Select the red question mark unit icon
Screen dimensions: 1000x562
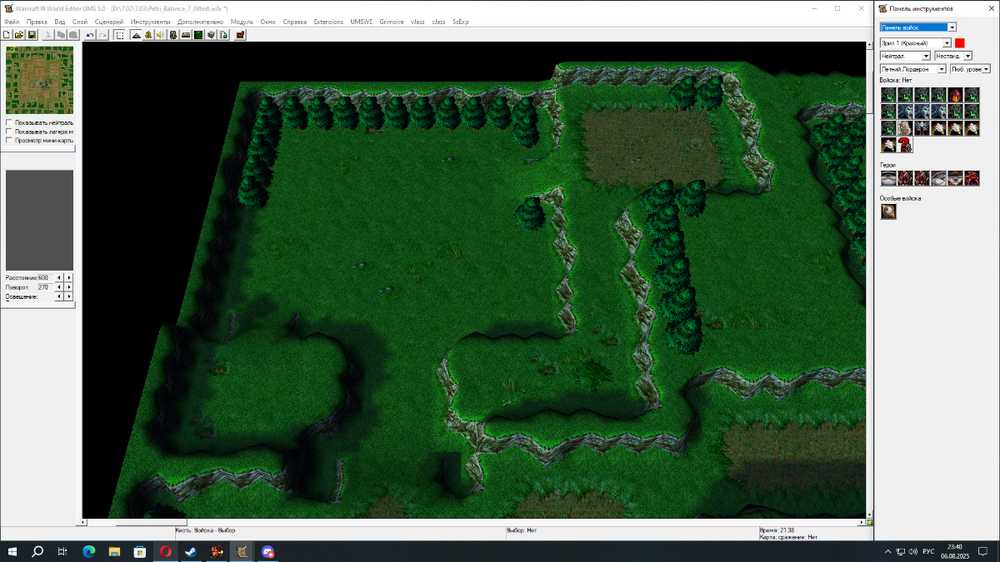click(905, 145)
